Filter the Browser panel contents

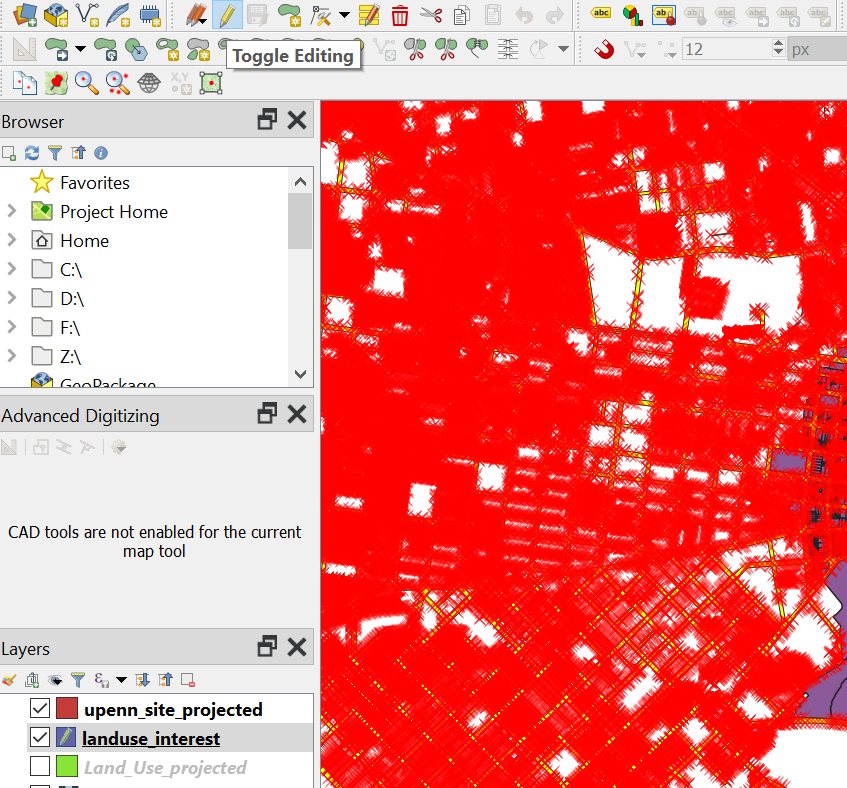pos(55,153)
